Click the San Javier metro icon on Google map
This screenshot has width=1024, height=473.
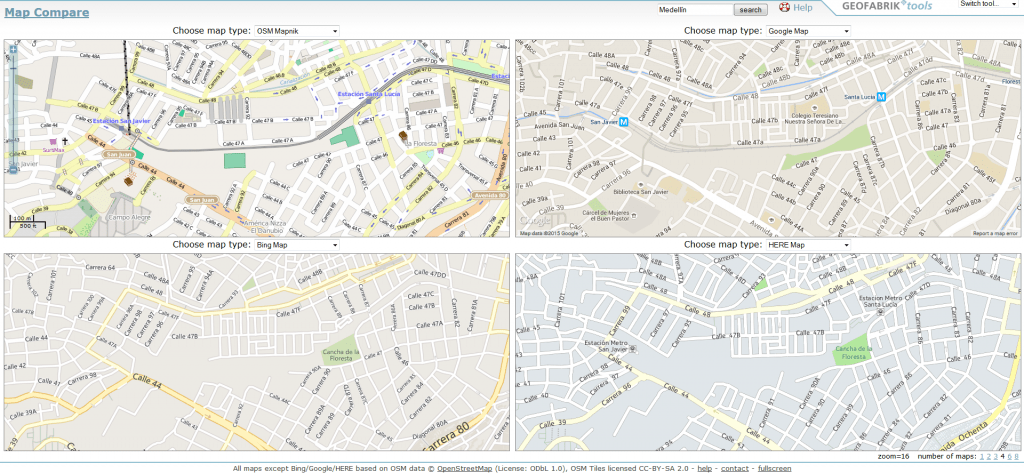tap(623, 122)
